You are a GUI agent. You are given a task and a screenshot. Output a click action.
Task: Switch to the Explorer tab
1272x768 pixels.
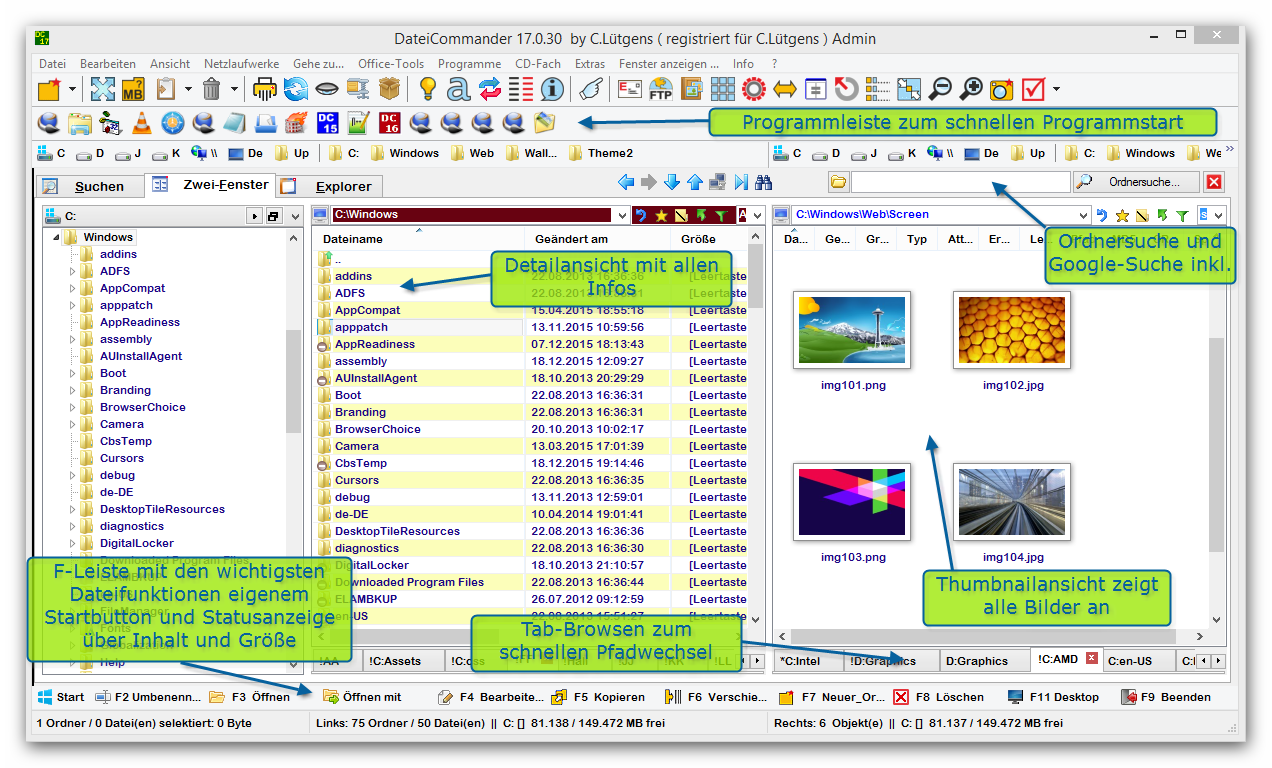[342, 186]
